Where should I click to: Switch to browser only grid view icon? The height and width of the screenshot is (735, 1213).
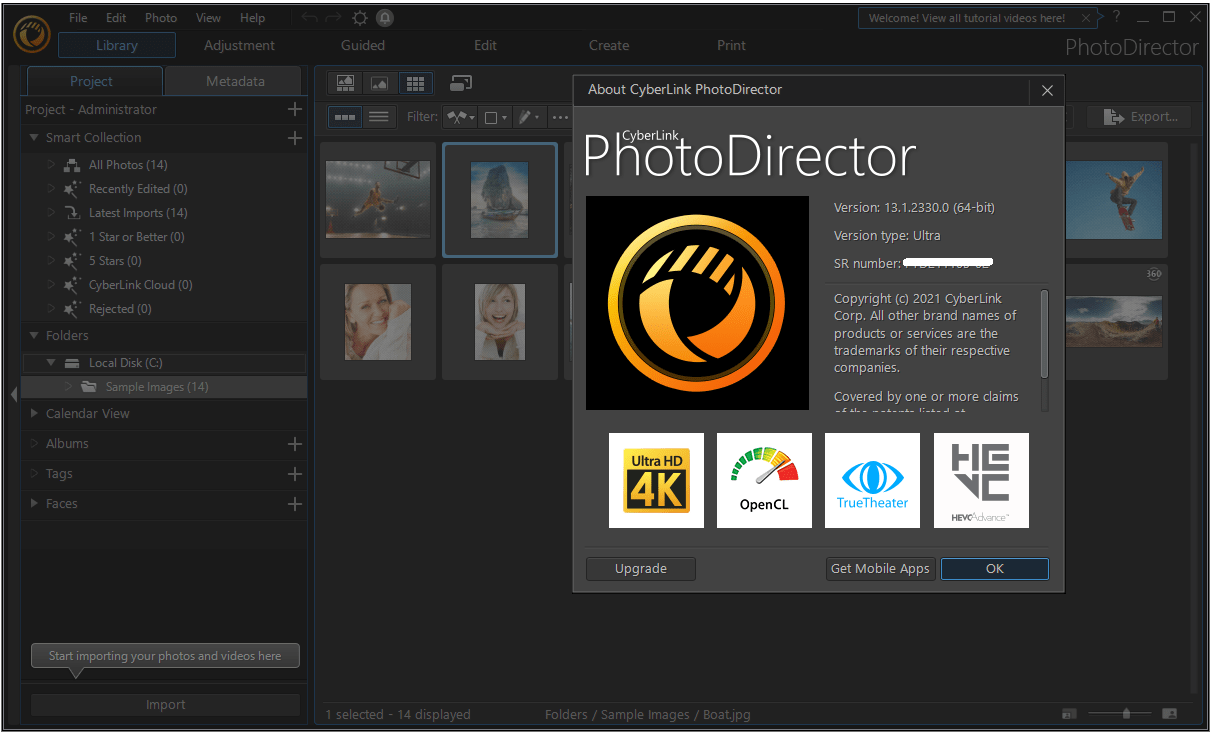pyautogui.click(x=414, y=83)
